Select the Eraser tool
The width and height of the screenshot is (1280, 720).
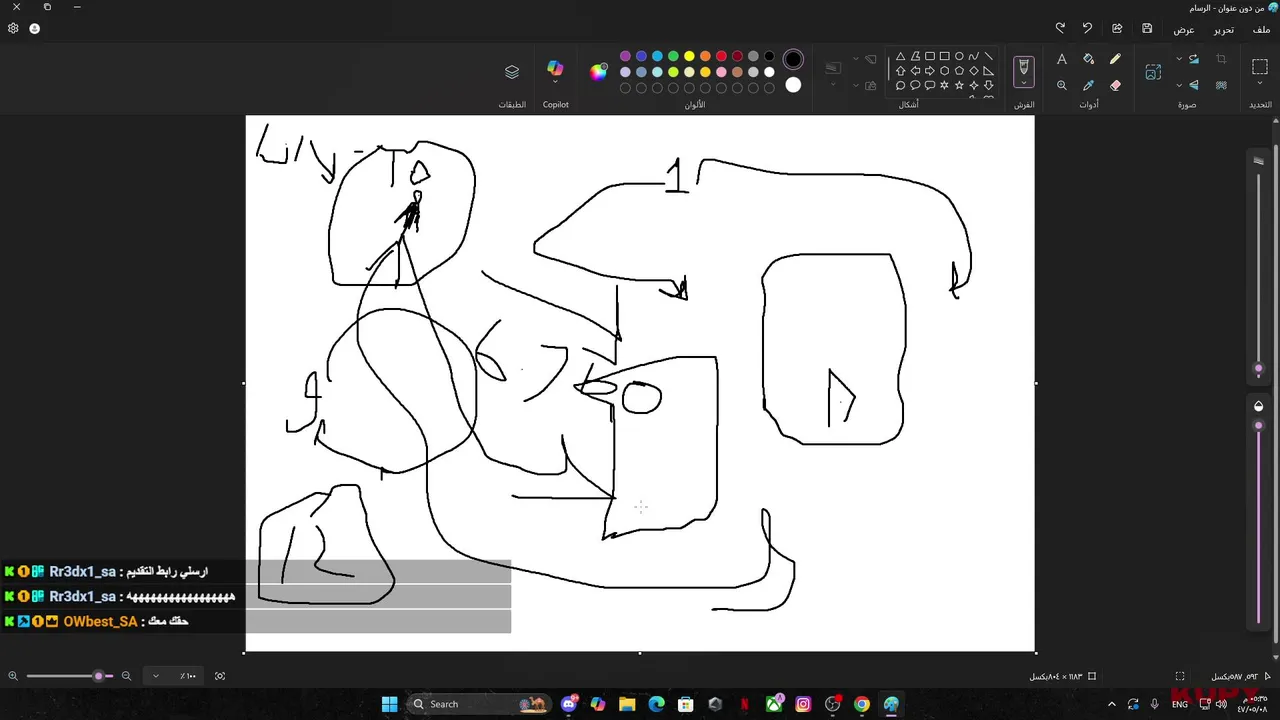pos(1115,85)
